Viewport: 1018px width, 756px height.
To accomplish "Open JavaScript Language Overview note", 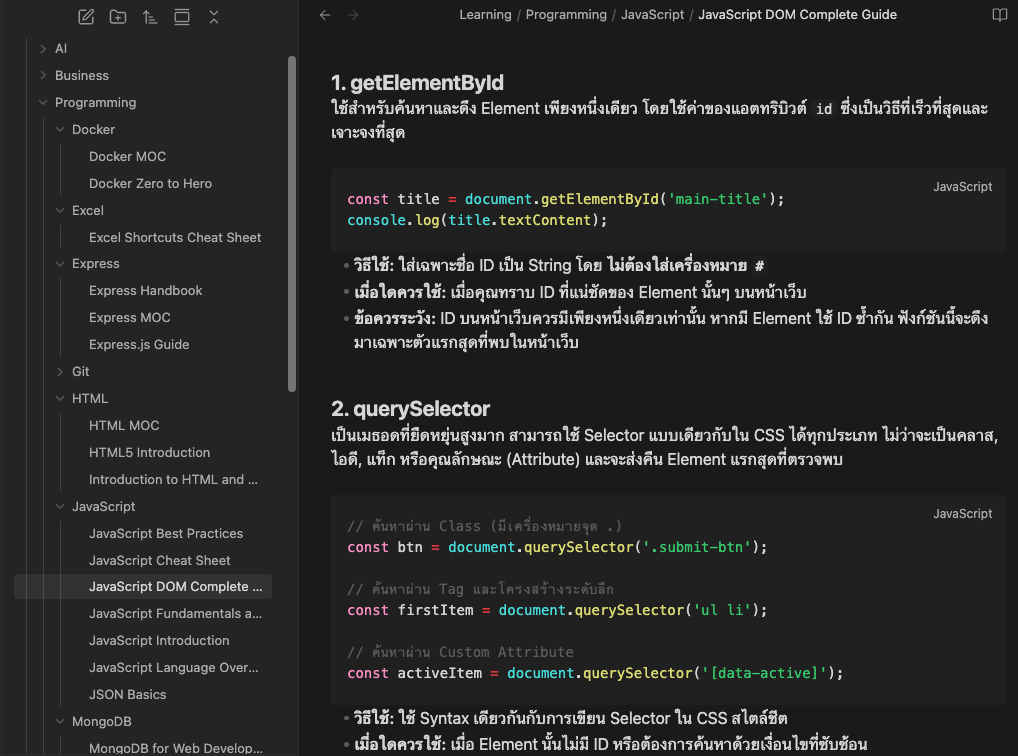I will coord(173,668).
